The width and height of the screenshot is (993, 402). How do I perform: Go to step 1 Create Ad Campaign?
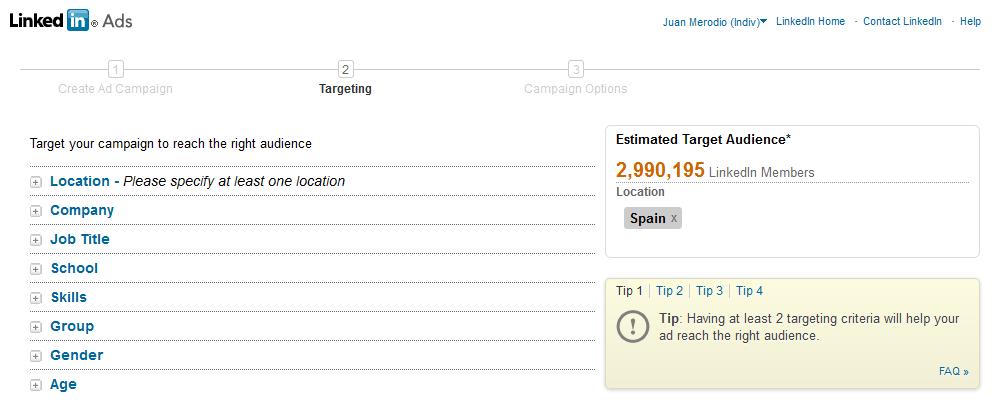[115, 89]
